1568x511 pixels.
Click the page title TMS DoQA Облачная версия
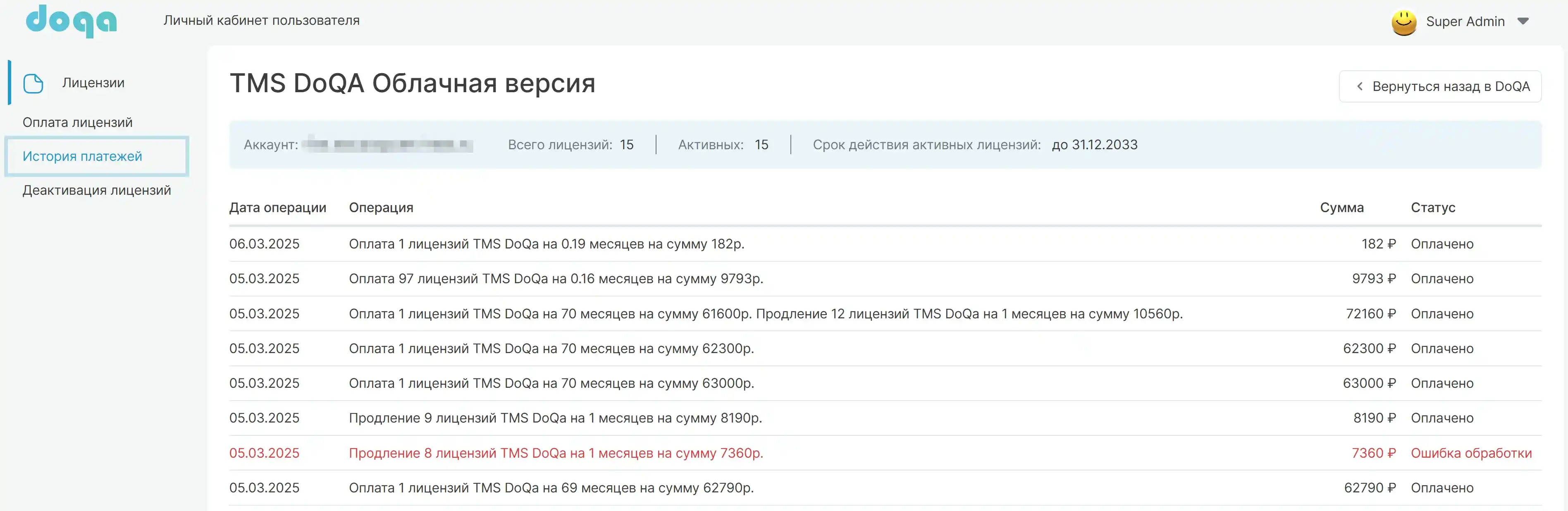tap(412, 84)
